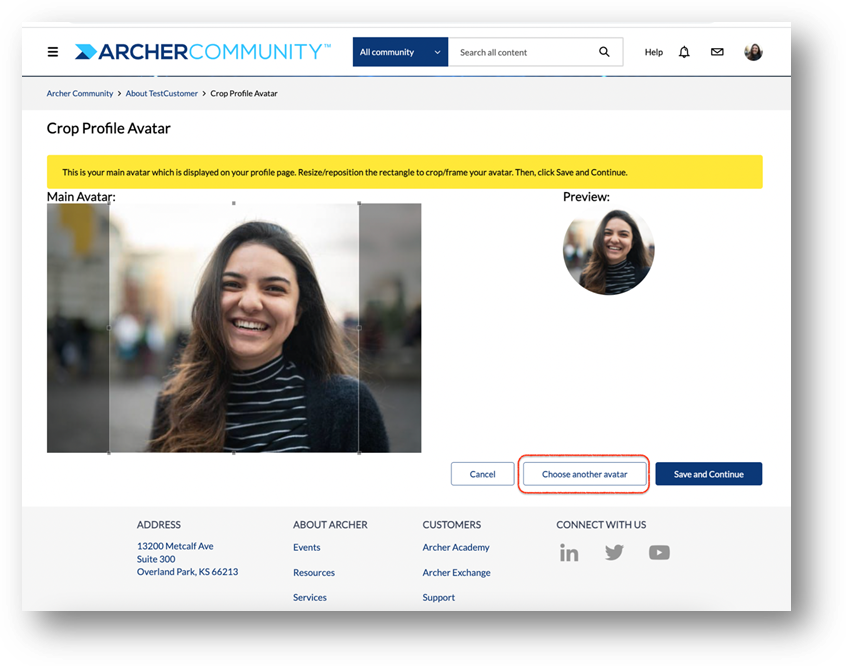Click the Cancel button
Viewport: 846px width, 666px height.
pyautogui.click(x=482, y=474)
